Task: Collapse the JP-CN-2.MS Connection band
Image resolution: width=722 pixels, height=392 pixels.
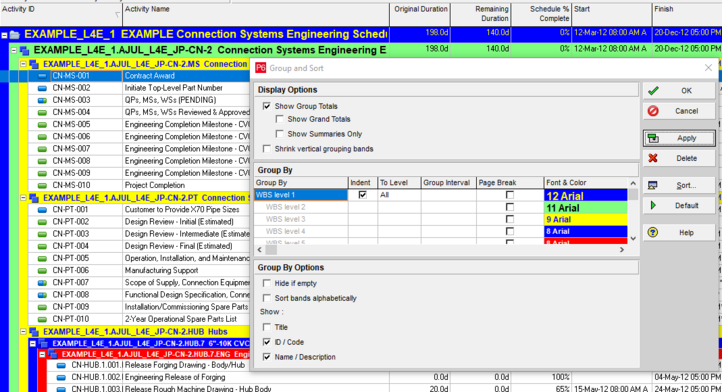Action: coord(23,64)
